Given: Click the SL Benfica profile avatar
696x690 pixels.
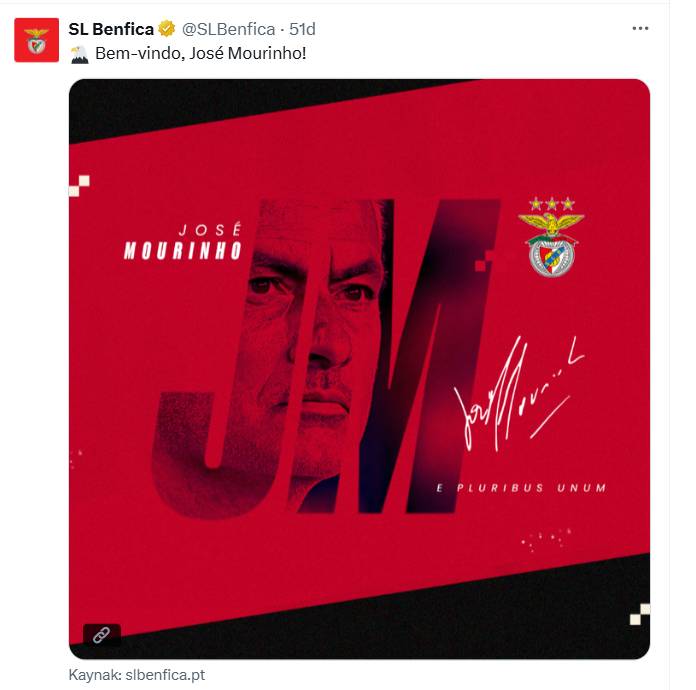Looking at the screenshot, I should pos(36,40).
